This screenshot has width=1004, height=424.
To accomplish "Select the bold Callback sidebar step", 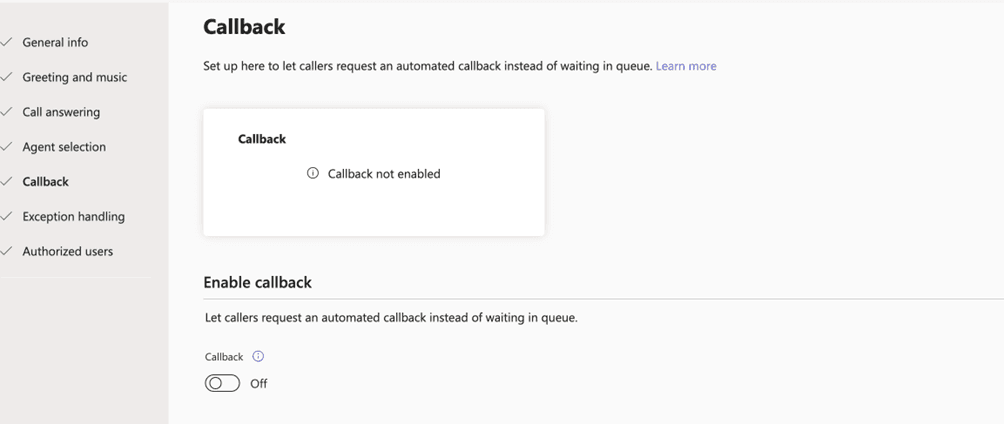I will tap(45, 182).
